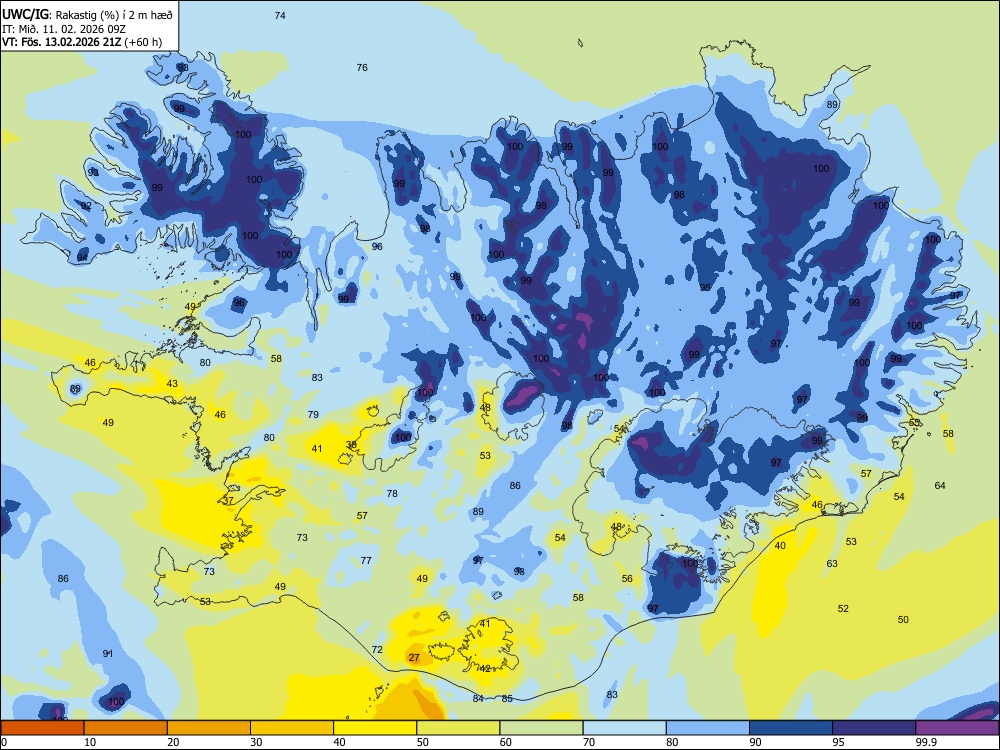This screenshot has height=750, width=1000.
Task: Click the map value '91' in the southwest sea
Action: point(108,654)
